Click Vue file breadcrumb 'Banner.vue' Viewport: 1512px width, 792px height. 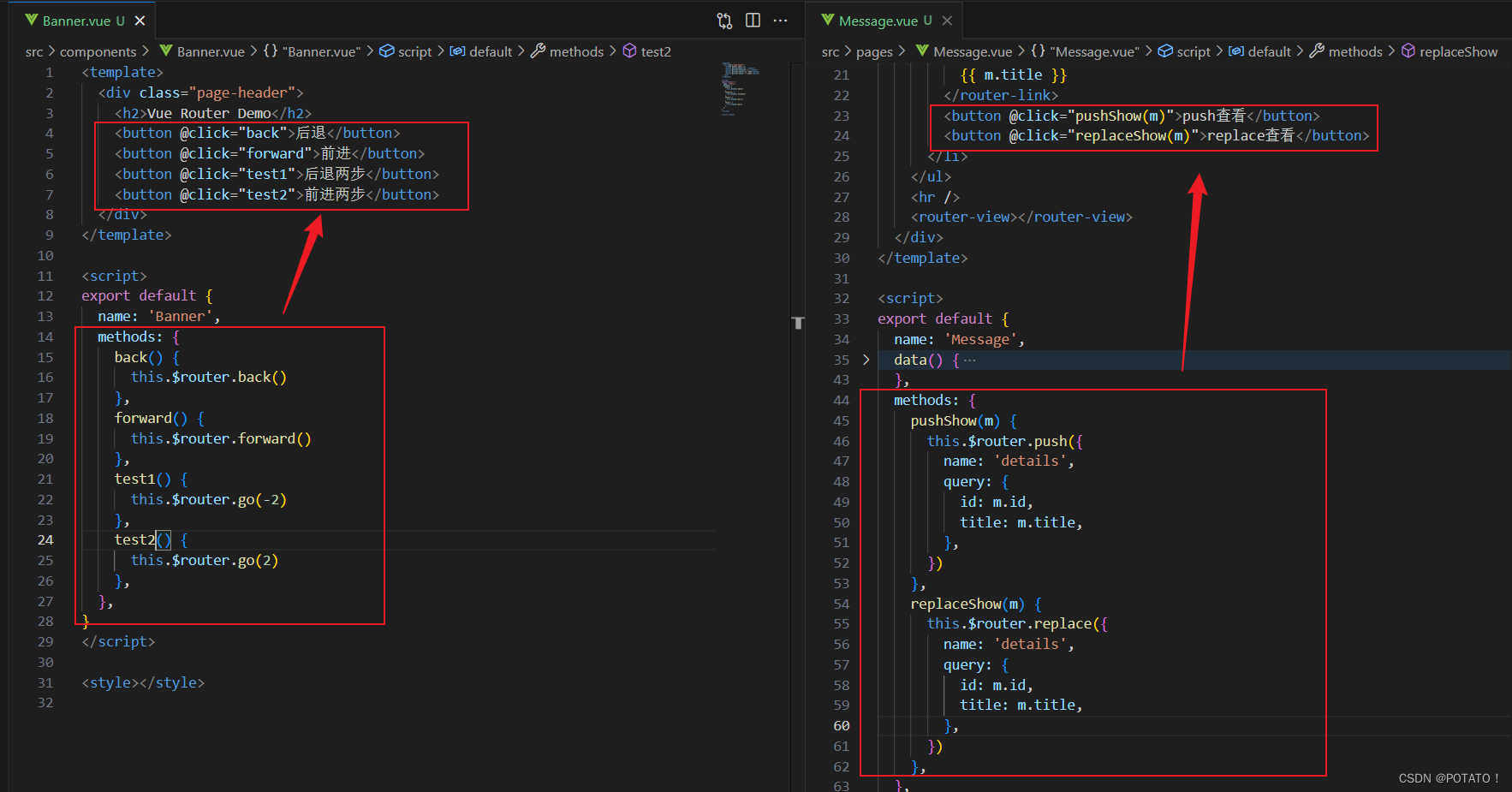click(202, 51)
